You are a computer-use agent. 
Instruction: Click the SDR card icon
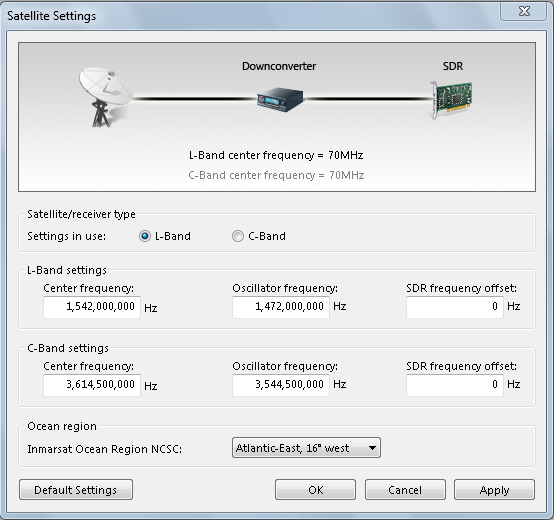coord(451,100)
